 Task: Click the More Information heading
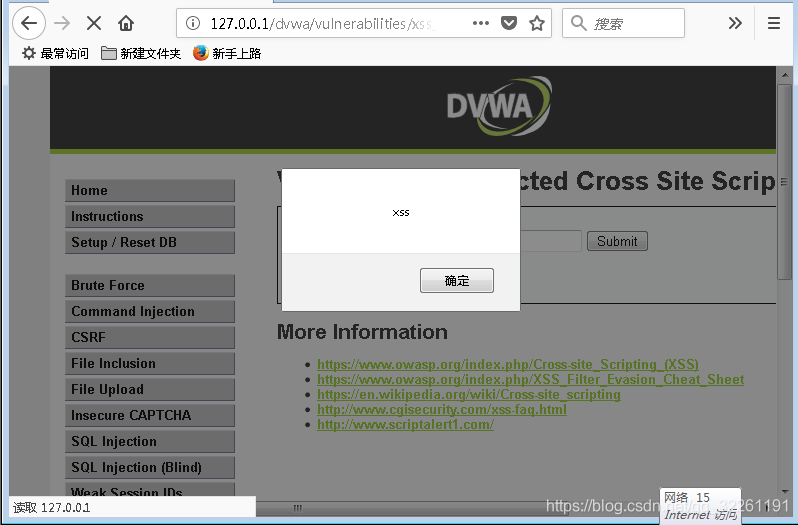(362, 332)
